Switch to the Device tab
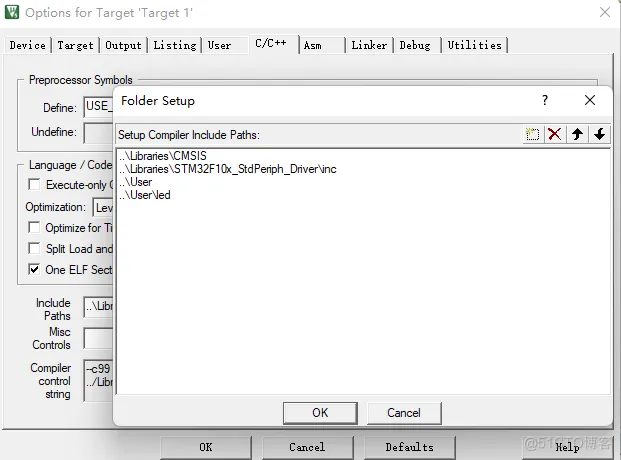Image resolution: width=621 pixels, height=460 pixels. pyautogui.click(x=28, y=45)
